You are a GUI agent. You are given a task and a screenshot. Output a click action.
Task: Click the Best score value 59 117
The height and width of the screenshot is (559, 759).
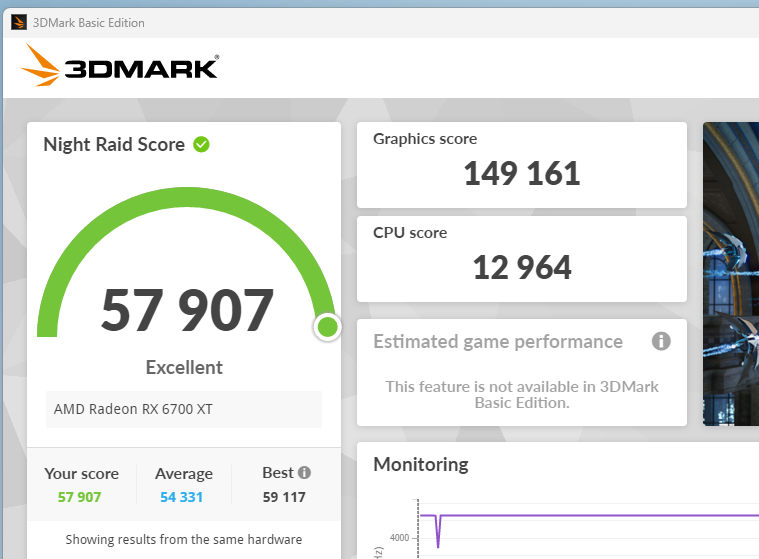(x=284, y=497)
